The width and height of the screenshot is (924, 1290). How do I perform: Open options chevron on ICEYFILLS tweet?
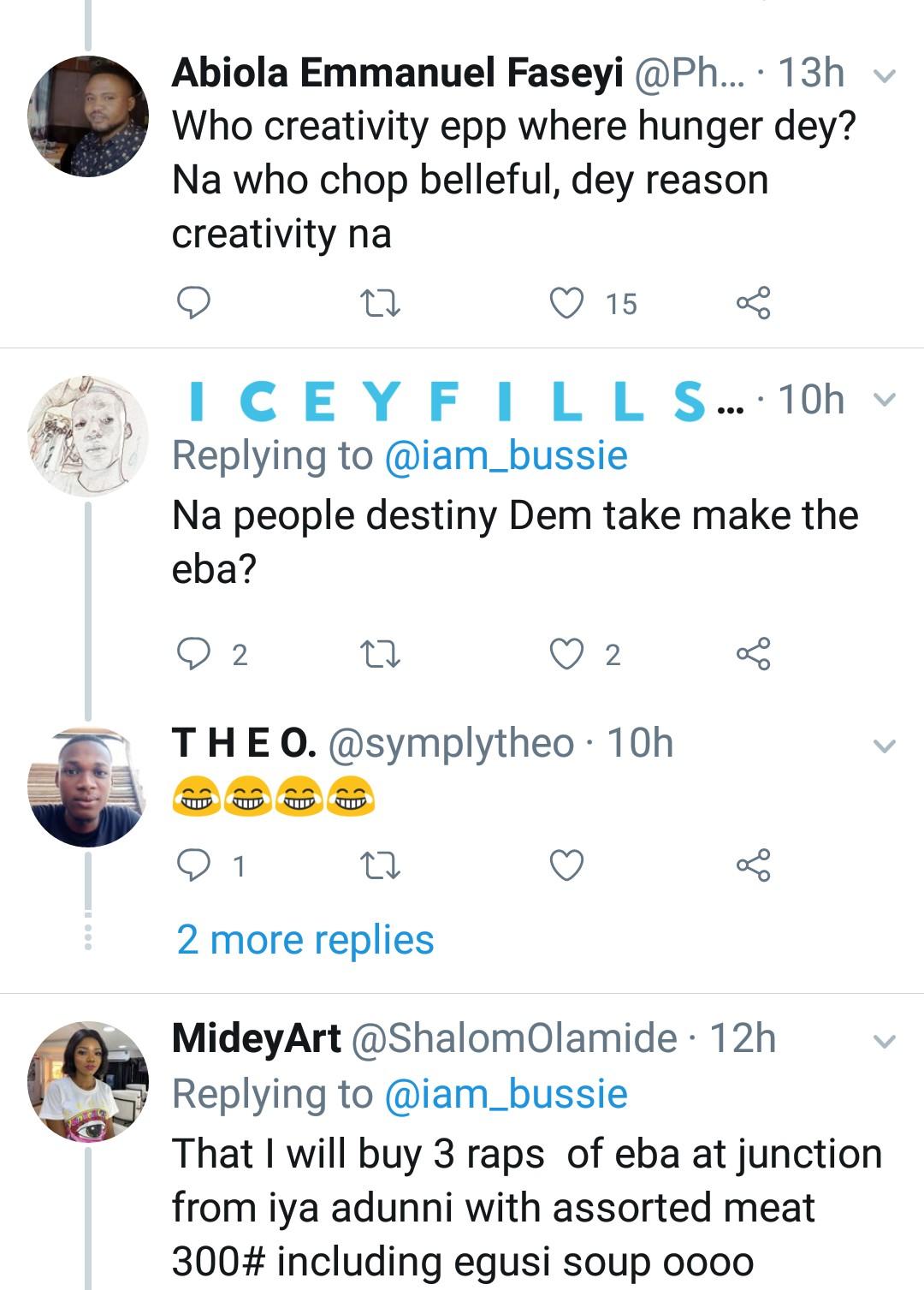coord(884,400)
